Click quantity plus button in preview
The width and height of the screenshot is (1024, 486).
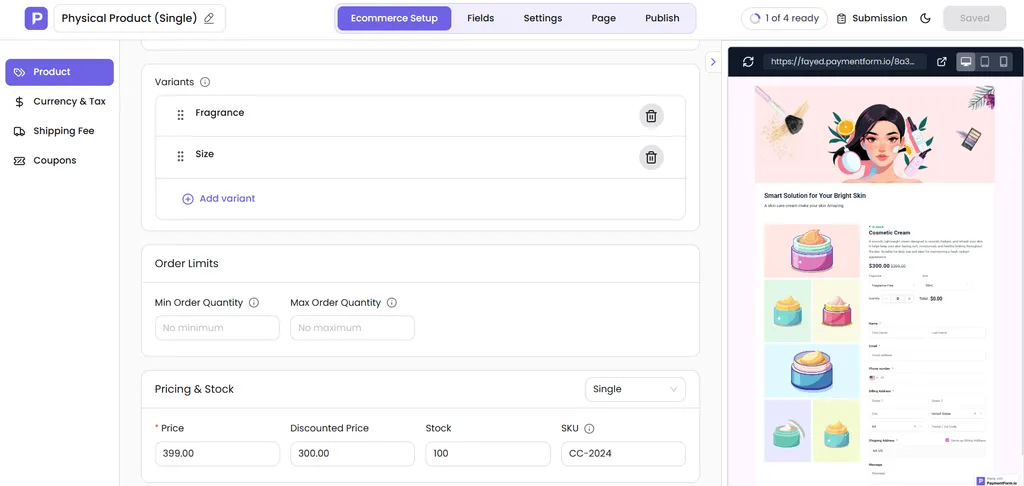pos(909,299)
